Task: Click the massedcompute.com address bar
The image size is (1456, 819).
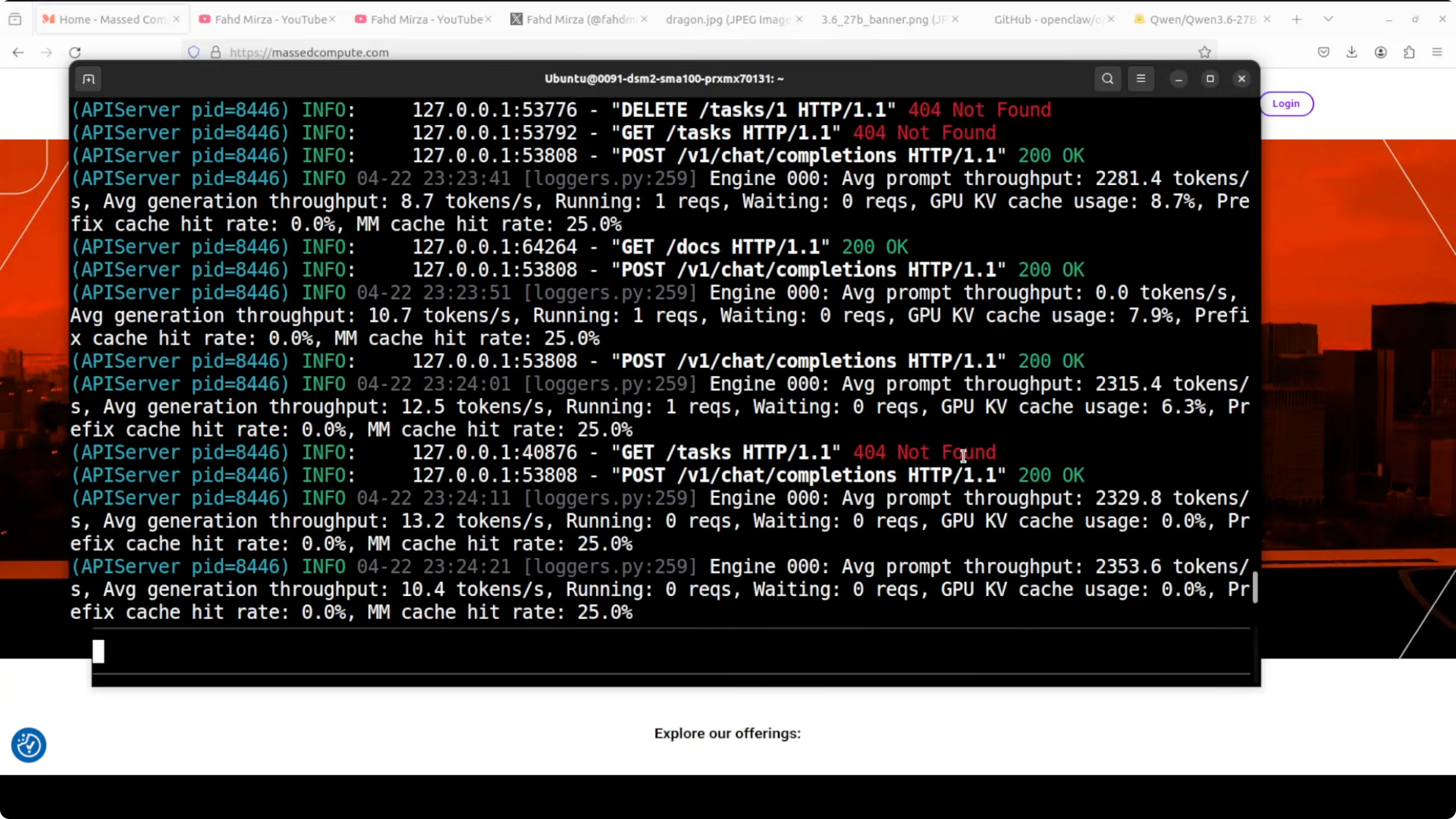Action: point(678,53)
